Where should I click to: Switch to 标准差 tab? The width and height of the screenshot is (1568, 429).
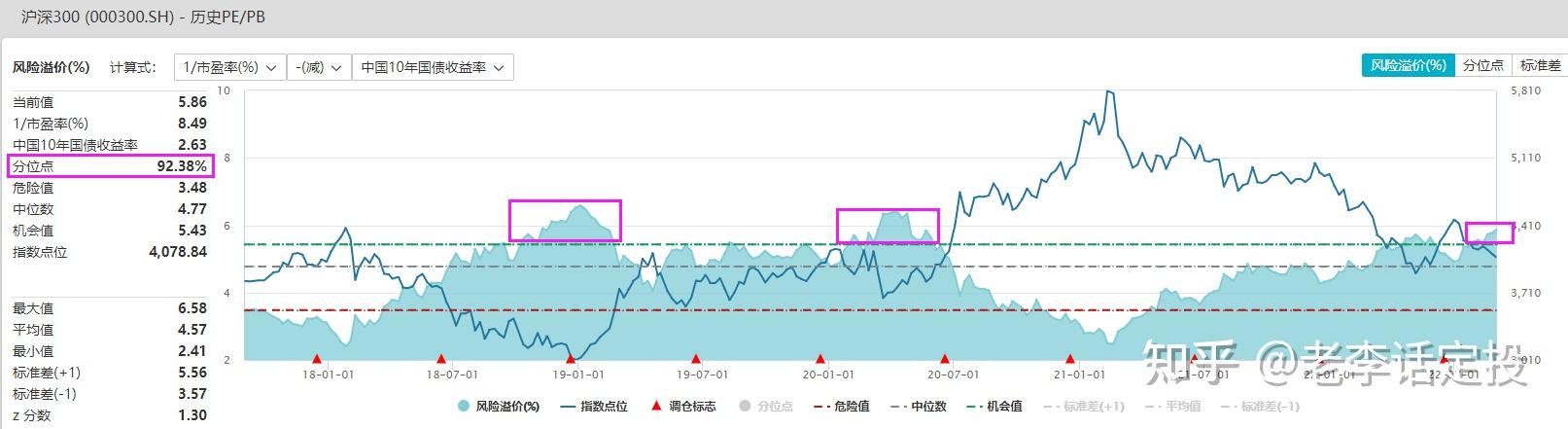[1540, 65]
